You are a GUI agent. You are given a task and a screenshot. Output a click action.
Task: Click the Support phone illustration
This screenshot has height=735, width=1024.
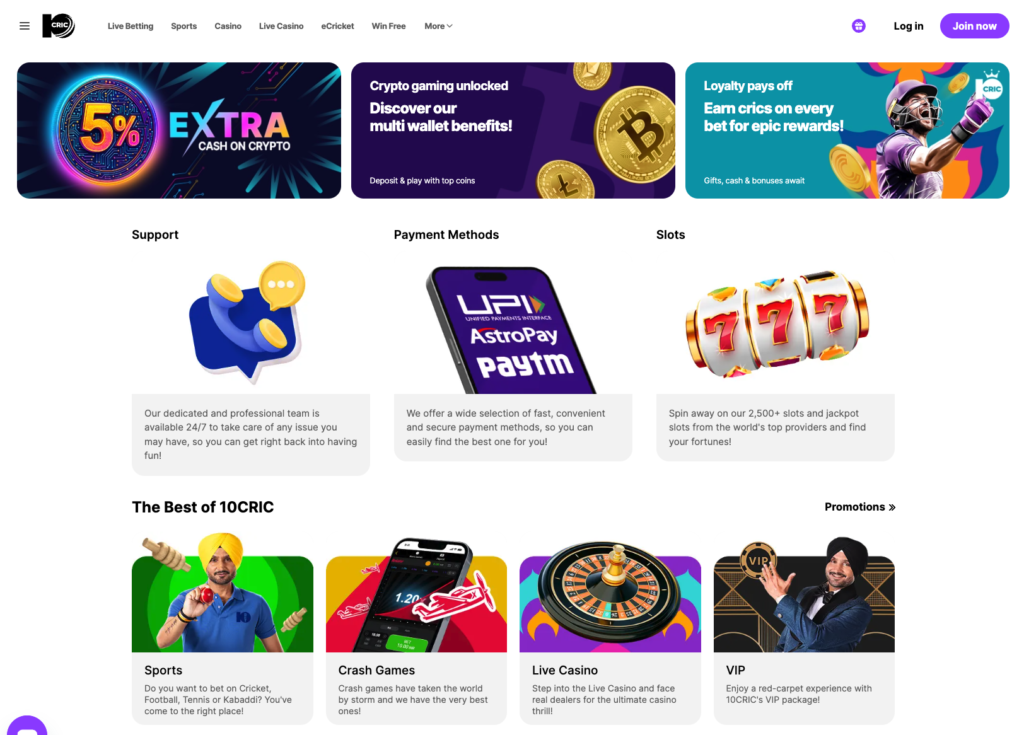click(248, 321)
